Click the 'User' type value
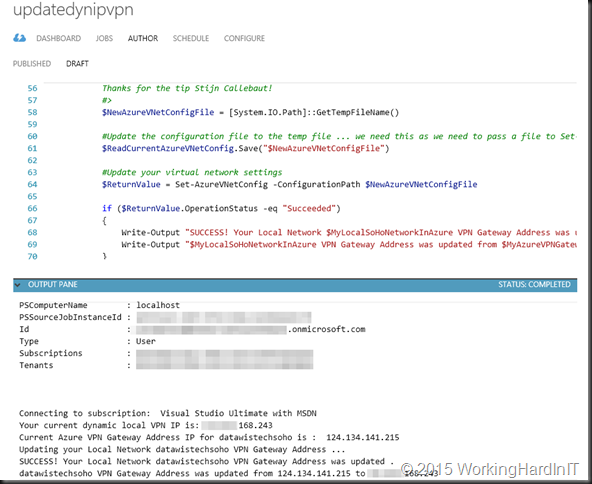Image resolution: width=592 pixels, height=484 pixels. click(x=146, y=341)
